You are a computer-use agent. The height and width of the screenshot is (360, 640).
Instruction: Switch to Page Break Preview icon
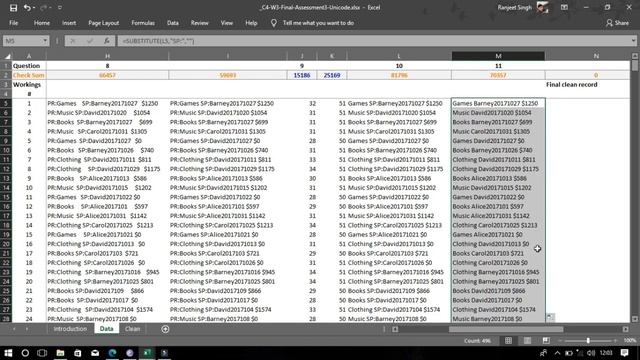[x=546, y=340]
